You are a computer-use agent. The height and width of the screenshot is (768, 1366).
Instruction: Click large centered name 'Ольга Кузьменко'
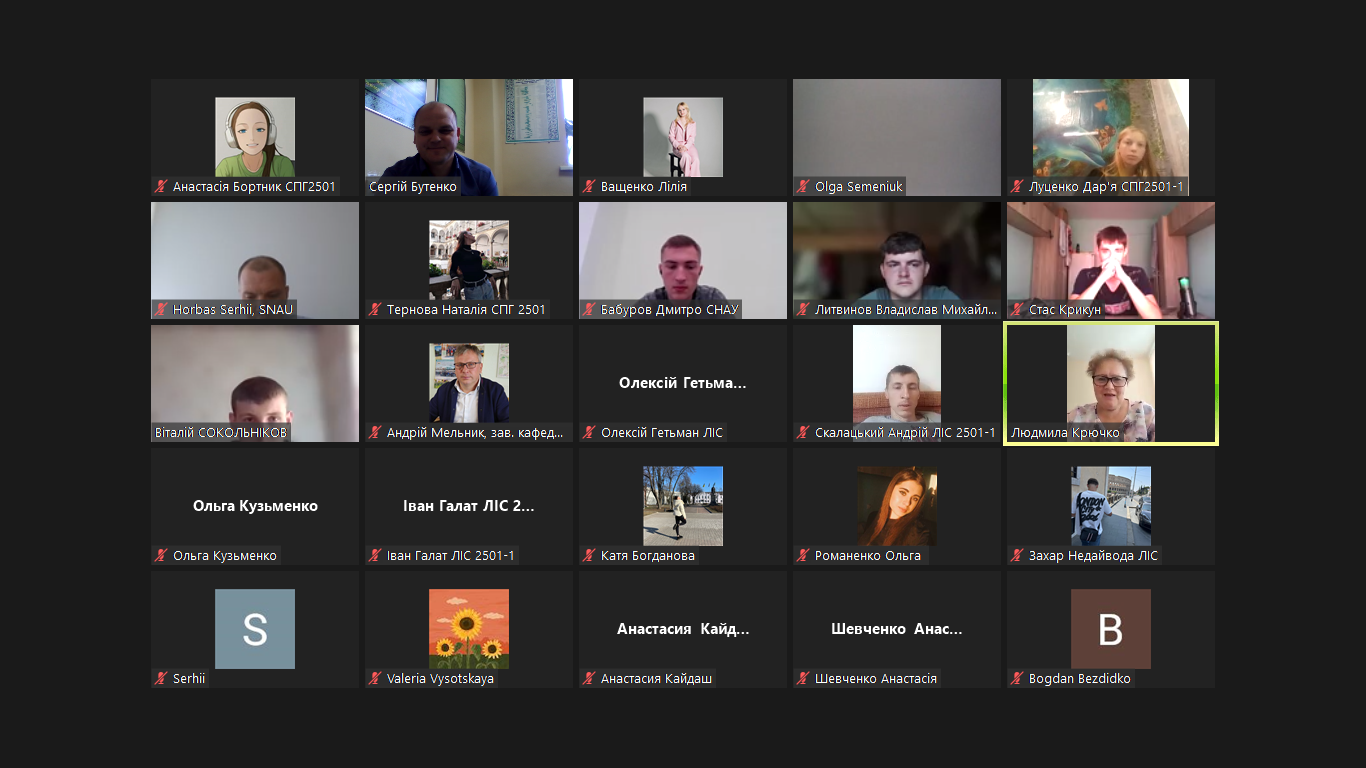(255, 506)
